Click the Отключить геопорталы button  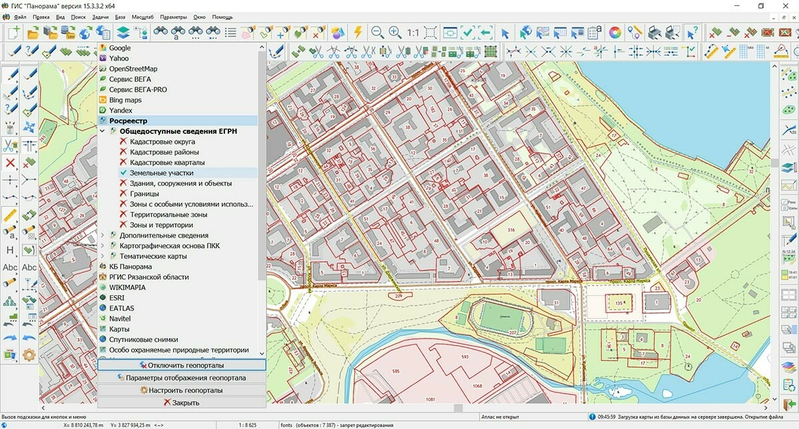click(182, 366)
